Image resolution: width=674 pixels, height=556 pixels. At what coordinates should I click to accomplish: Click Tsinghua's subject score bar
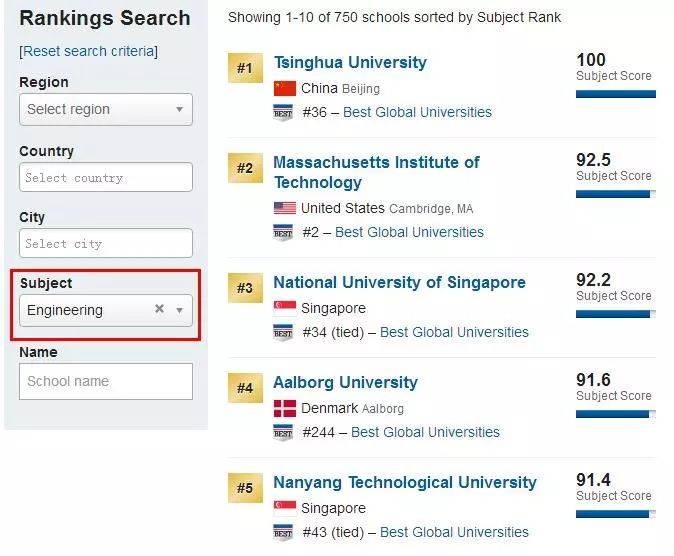[615, 94]
